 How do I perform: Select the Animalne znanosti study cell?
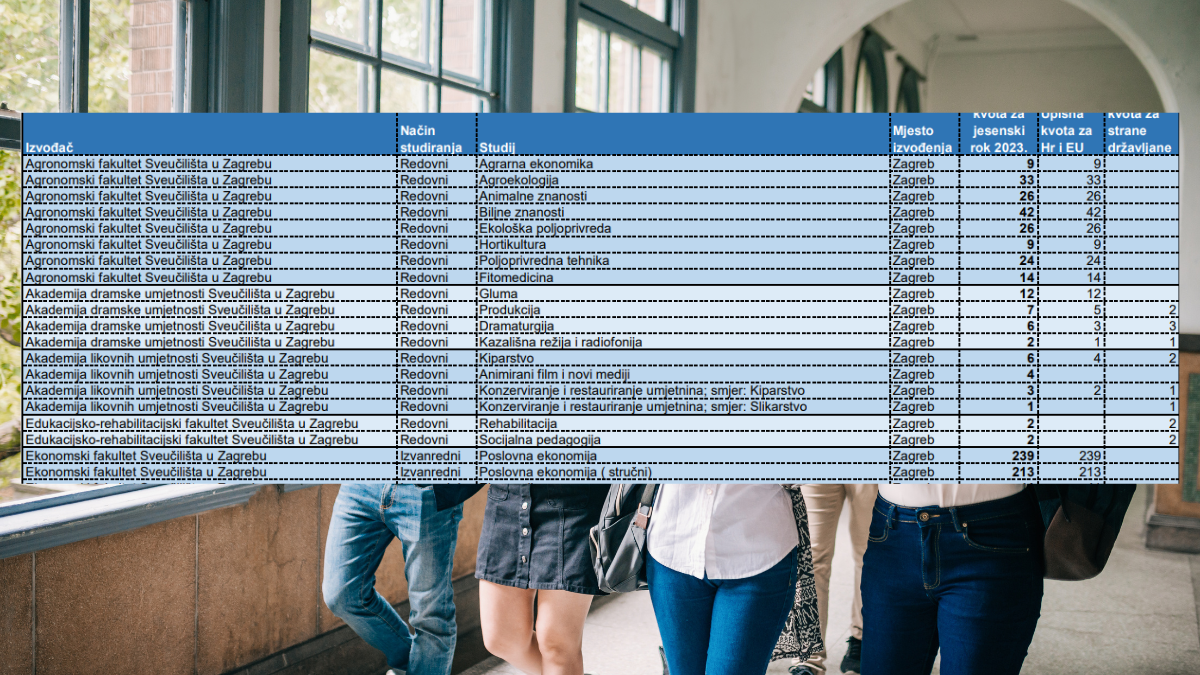tap(683, 196)
